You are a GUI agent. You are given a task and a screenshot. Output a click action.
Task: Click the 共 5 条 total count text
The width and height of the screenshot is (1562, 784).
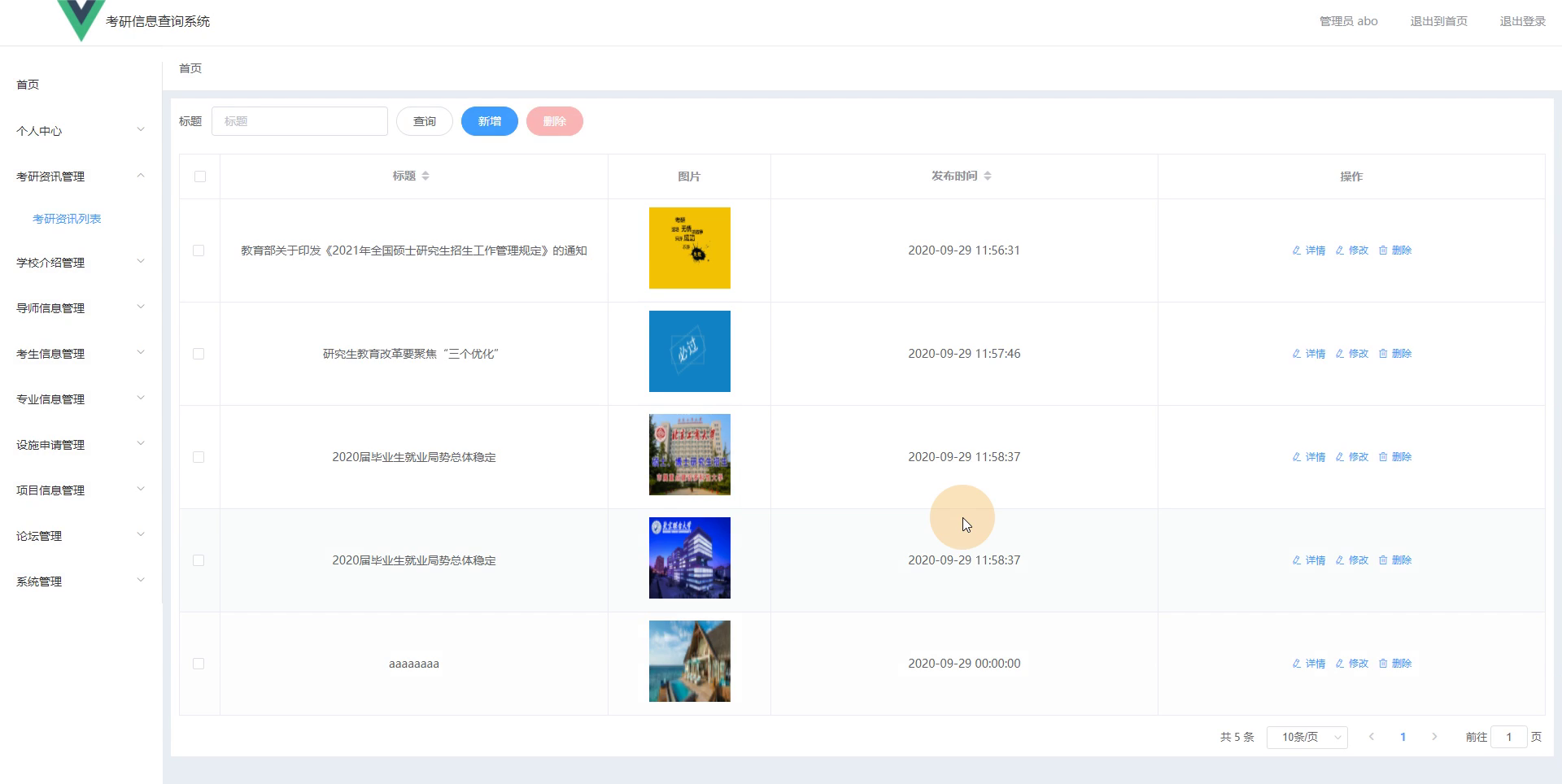[x=1237, y=737]
